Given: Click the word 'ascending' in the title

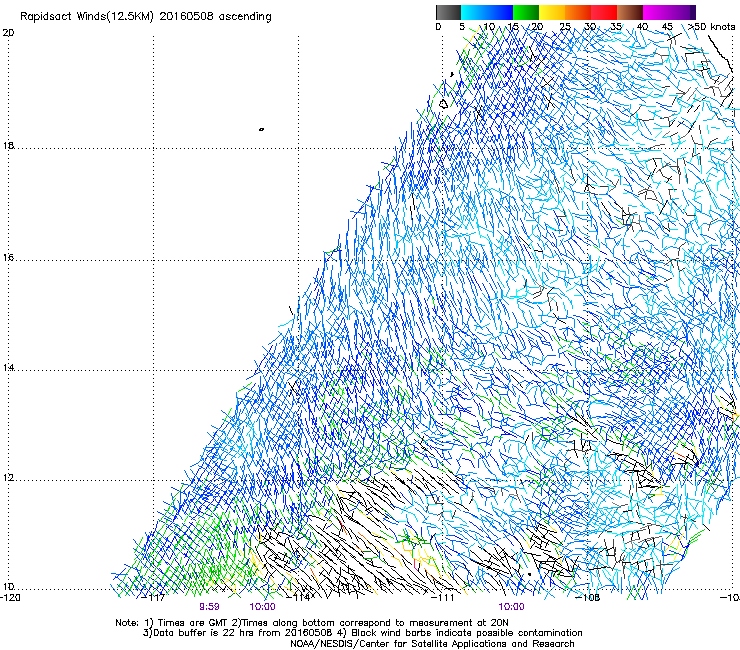Looking at the screenshot, I should (x=245, y=17).
